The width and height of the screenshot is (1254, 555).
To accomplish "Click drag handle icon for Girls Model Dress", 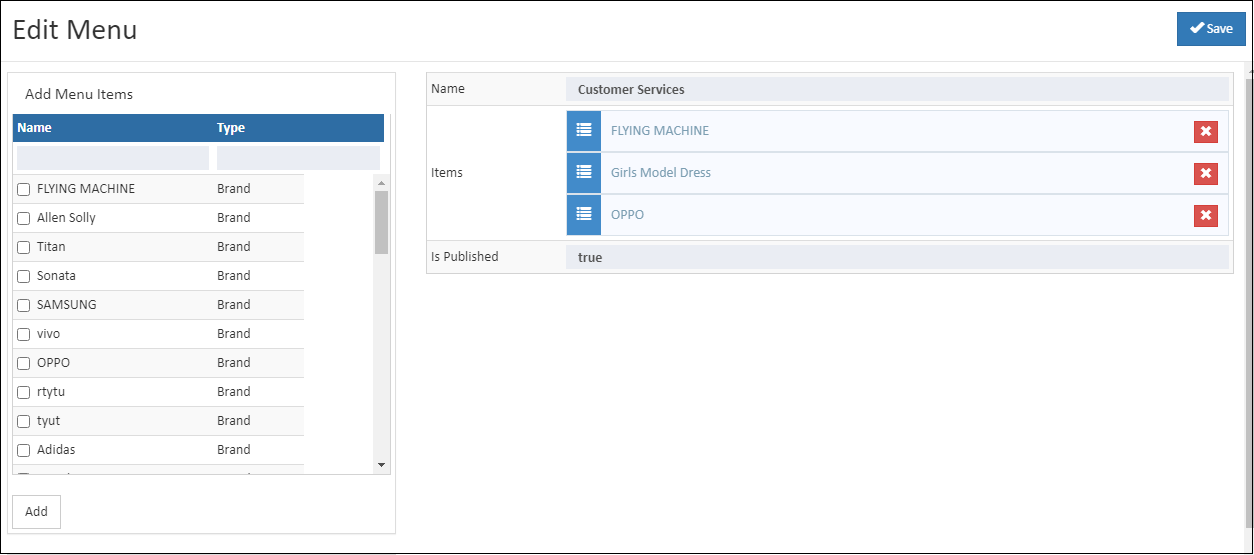I will [x=584, y=173].
